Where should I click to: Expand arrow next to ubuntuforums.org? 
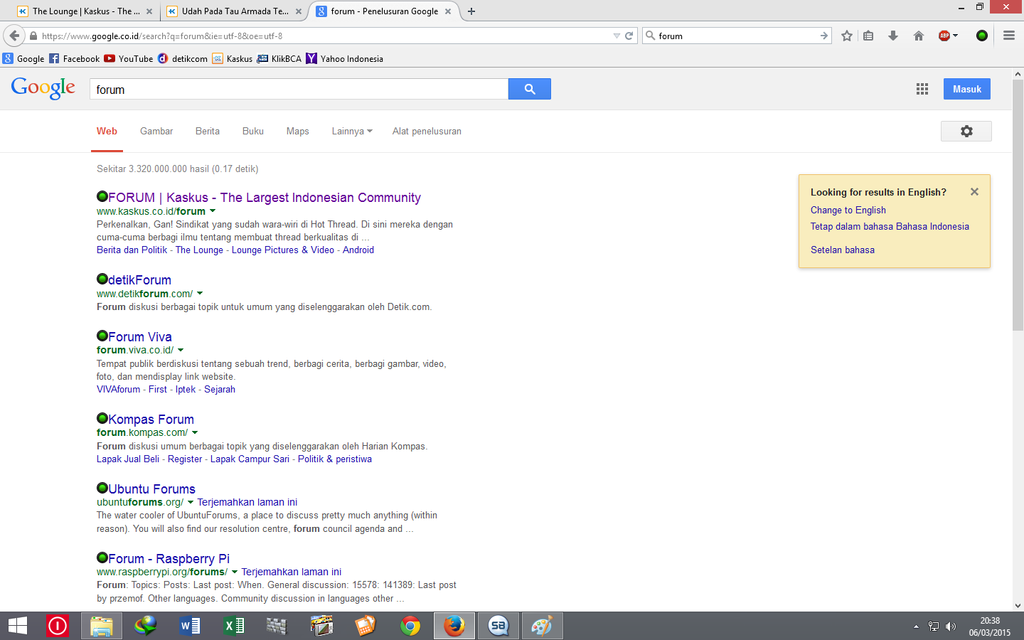[191, 502]
